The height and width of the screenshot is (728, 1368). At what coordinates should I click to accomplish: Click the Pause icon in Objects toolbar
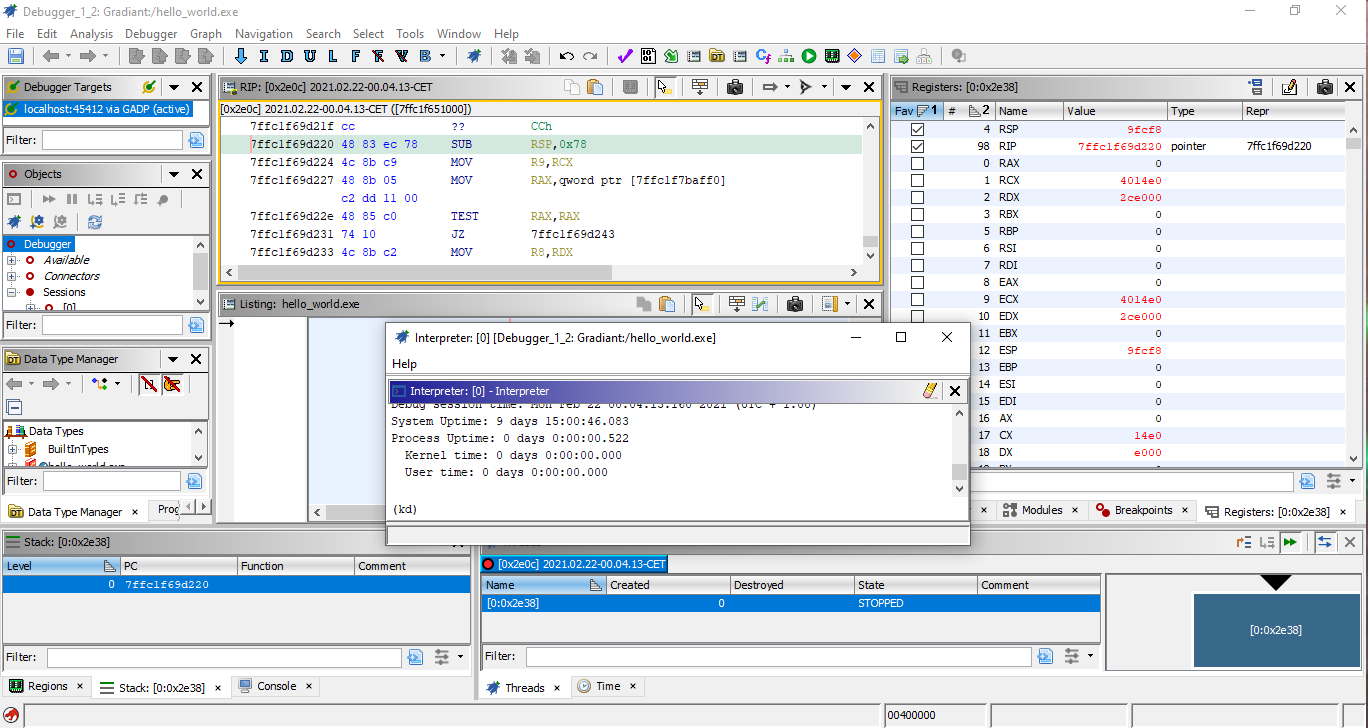coord(72,200)
